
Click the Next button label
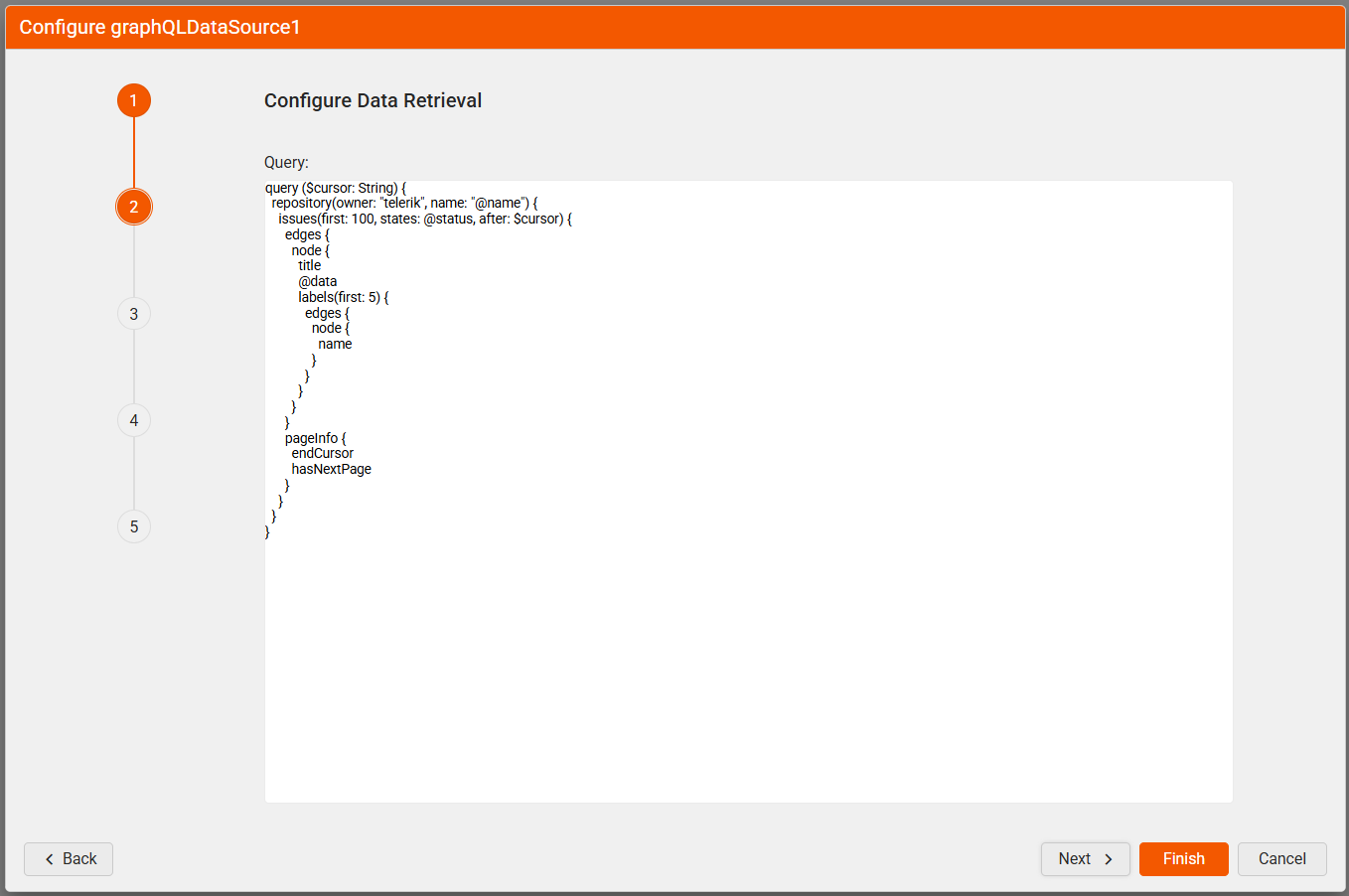click(1074, 859)
